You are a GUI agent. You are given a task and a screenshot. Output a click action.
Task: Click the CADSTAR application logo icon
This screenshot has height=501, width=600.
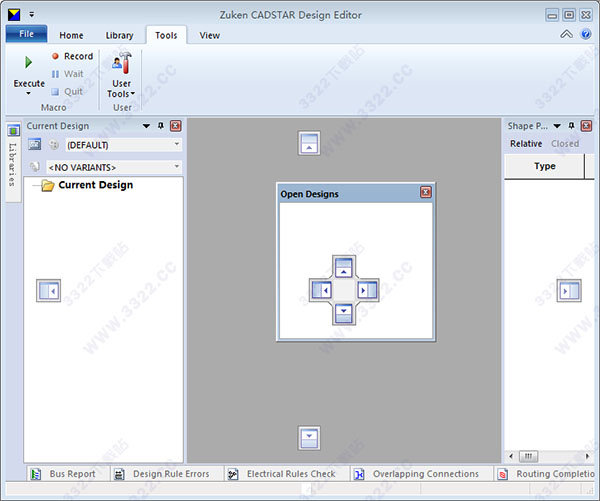pos(14,15)
